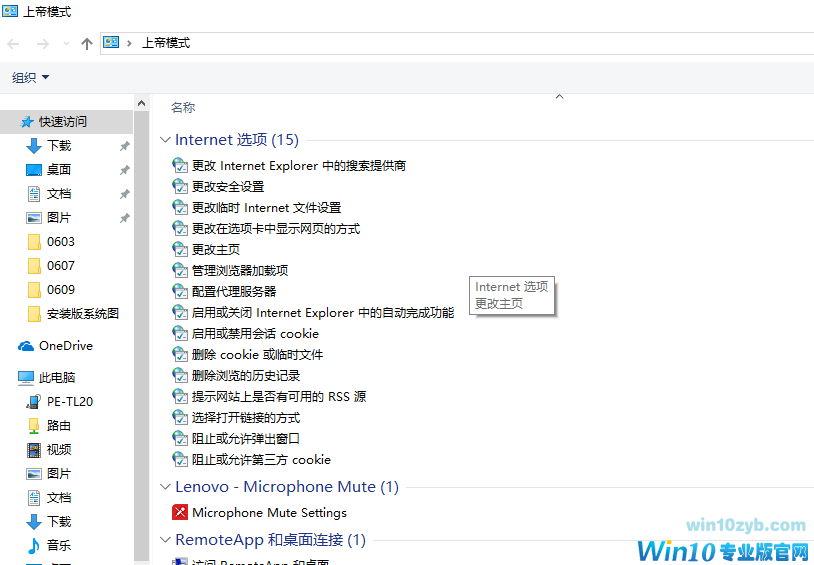Open 更改临时 Internet 文件设置

(266, 208)
